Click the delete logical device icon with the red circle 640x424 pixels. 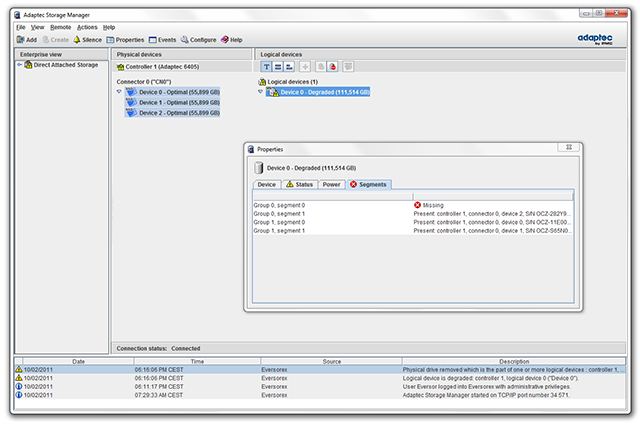(333, 67)
